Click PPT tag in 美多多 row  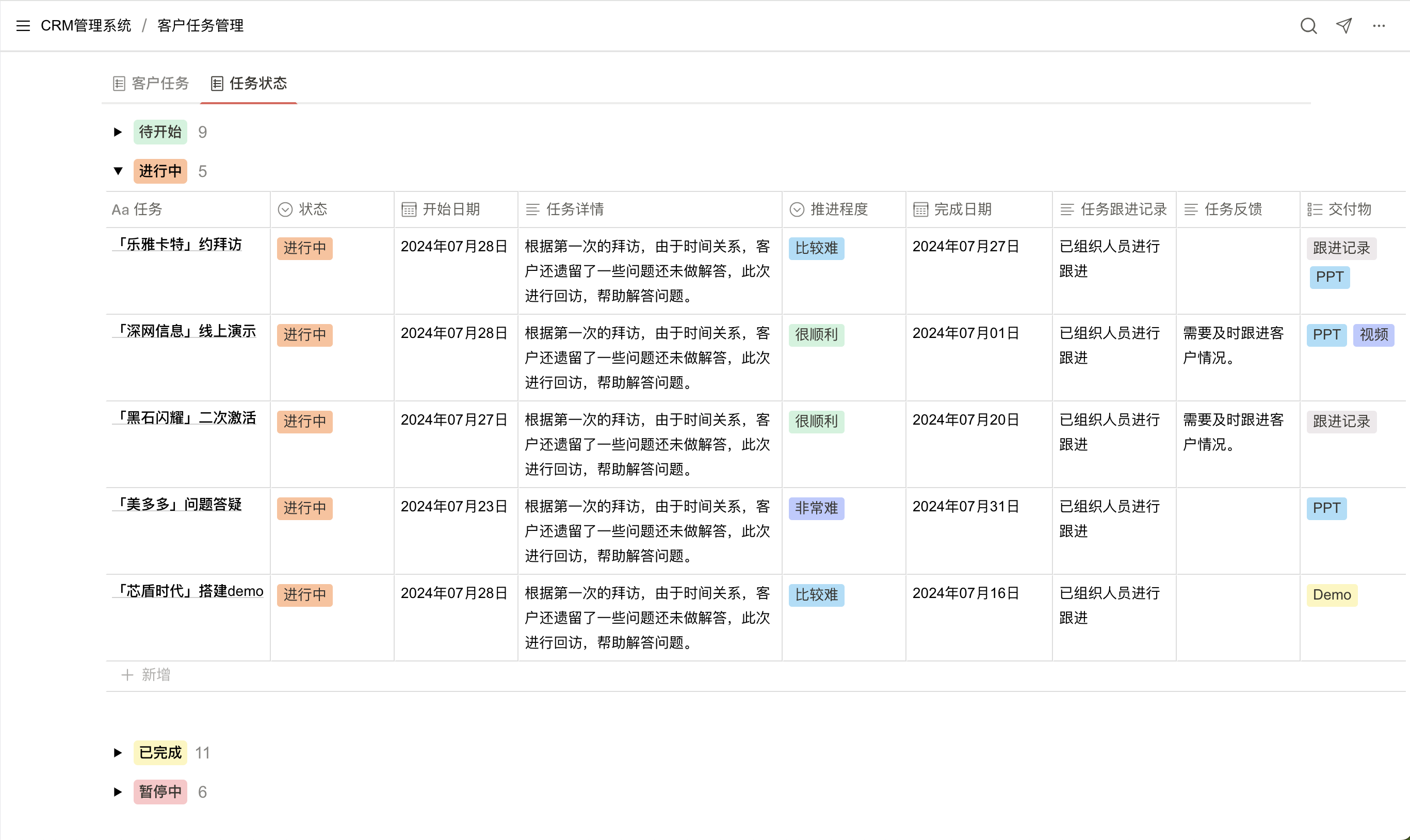pos(1327,508)
